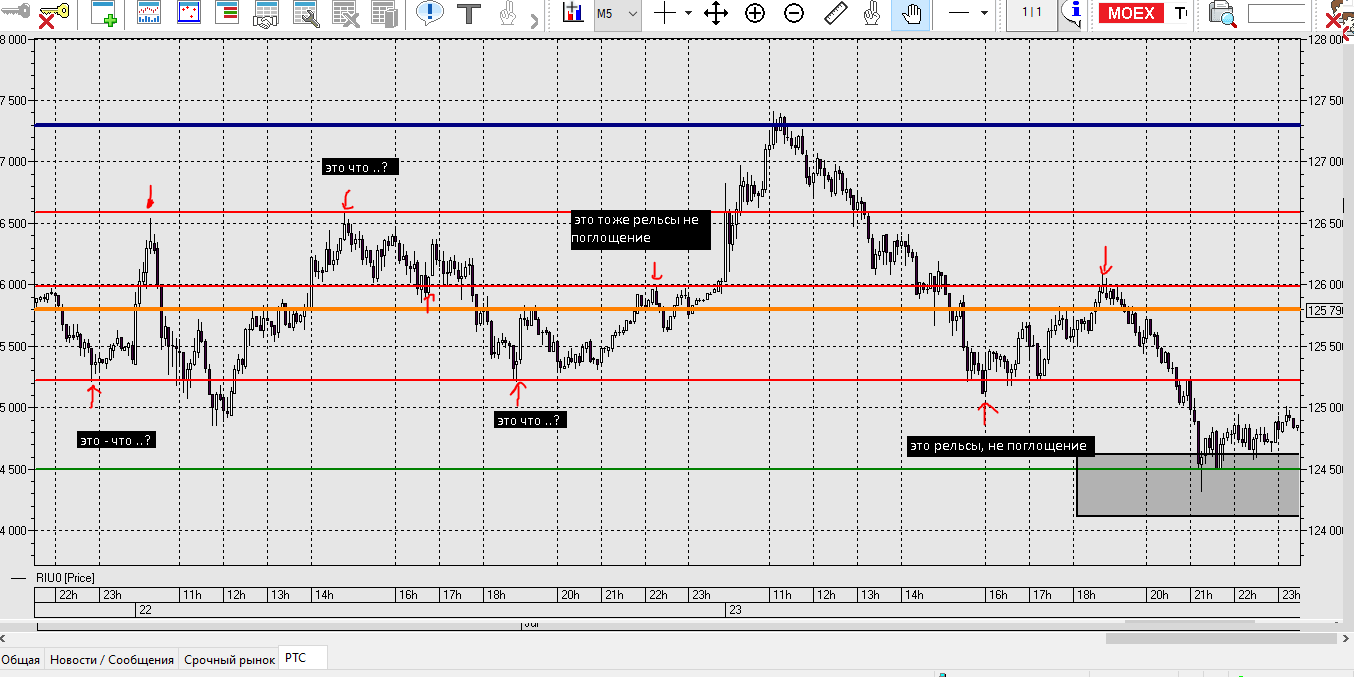Select the four-arrow move tool
This screenshot has width=1354, height=677.
[716, 14]
